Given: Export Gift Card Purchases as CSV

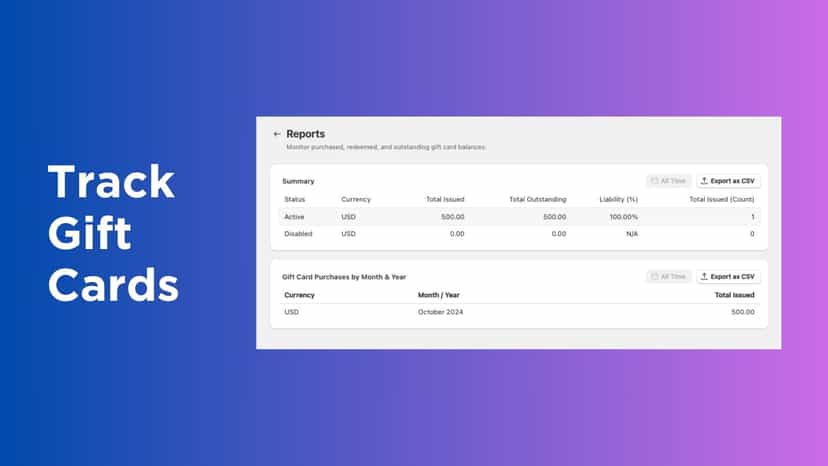Looking at the screenshot, I should pos(728,277).
